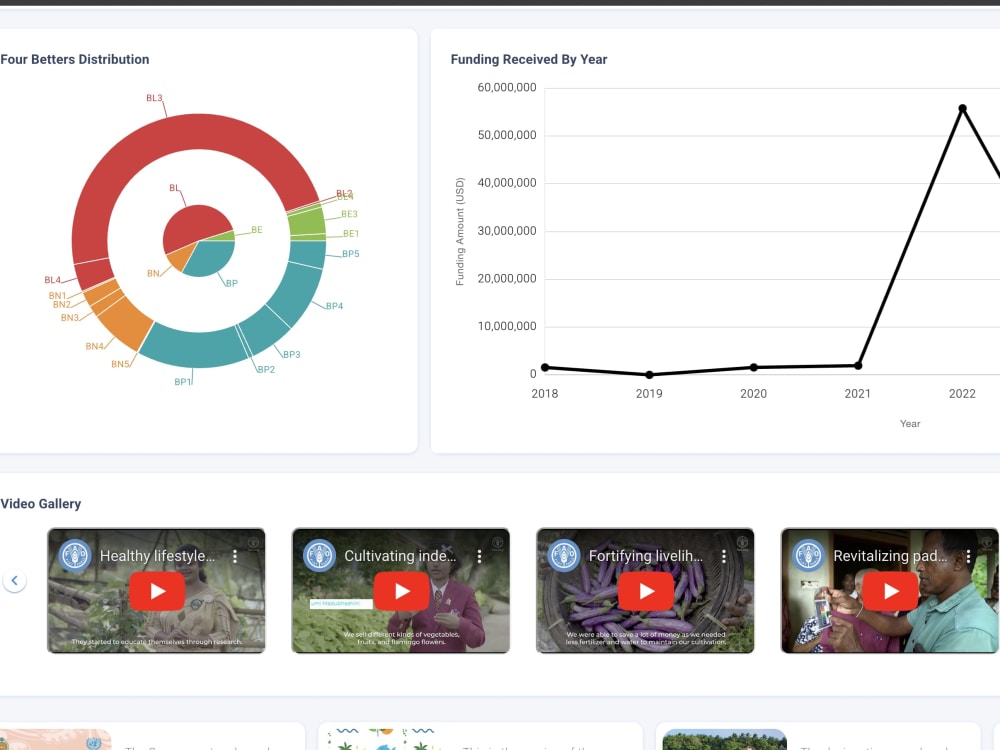This screenshot has width=1000, height=750.
Task: Open the Revitalizing pad... video title link
Action: (x=890, y=556)
